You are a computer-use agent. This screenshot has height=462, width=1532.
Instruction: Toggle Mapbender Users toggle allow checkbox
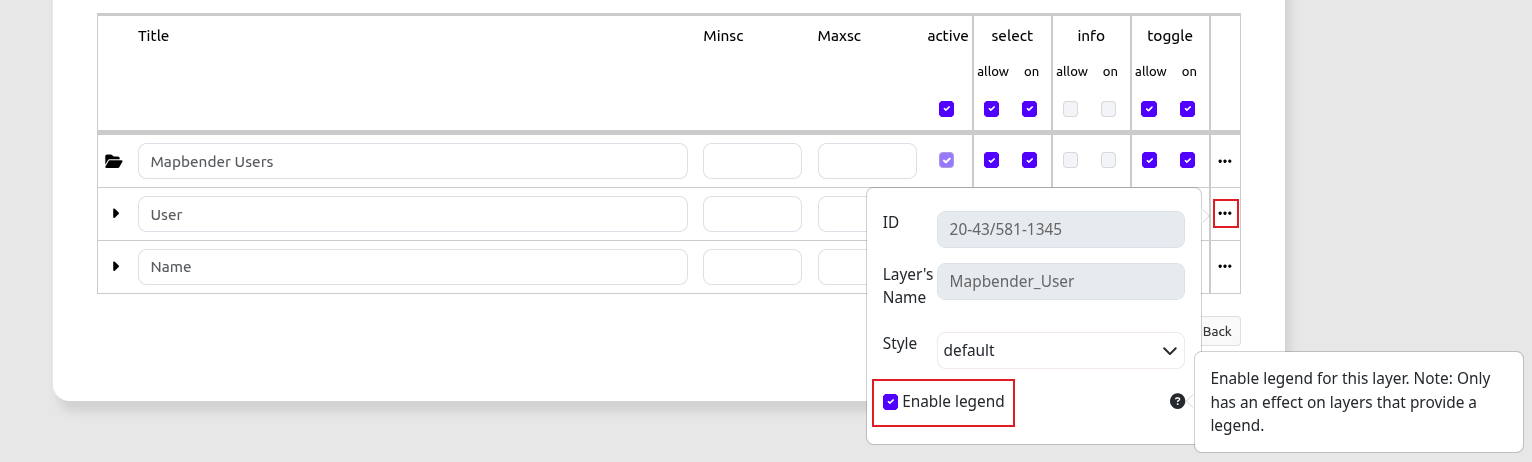pyautogui.click(x=1149, y=160)
